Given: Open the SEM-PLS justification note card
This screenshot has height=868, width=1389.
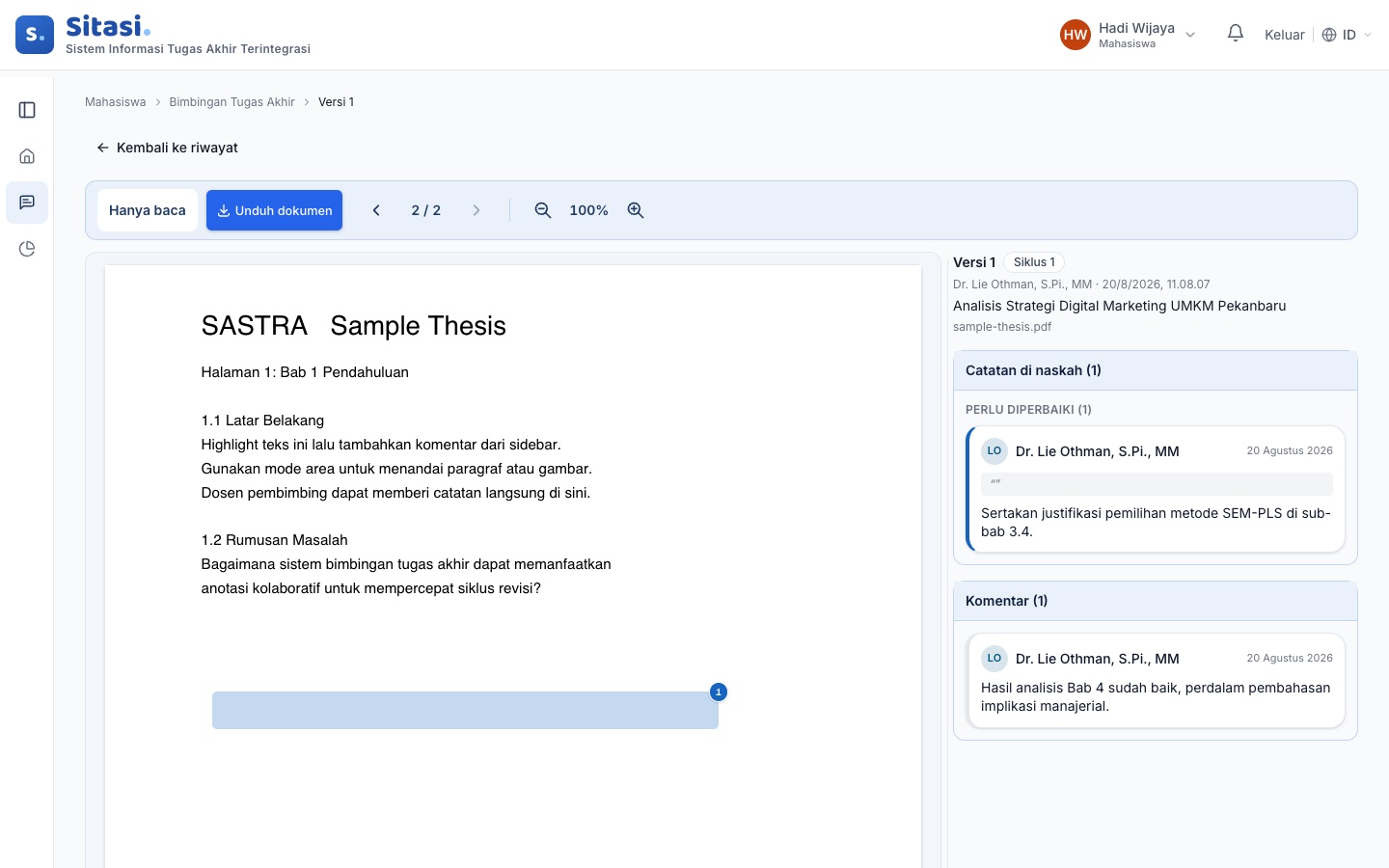Looking at the screenshot, I should (x=1157, y=490).
